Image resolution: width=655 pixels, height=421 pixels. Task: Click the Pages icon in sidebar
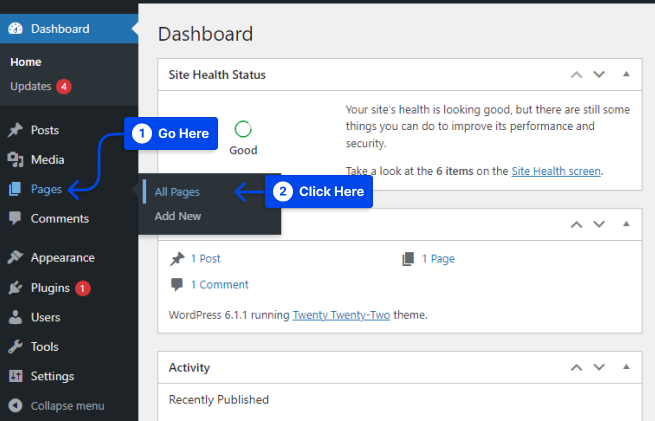click(15, 189)
